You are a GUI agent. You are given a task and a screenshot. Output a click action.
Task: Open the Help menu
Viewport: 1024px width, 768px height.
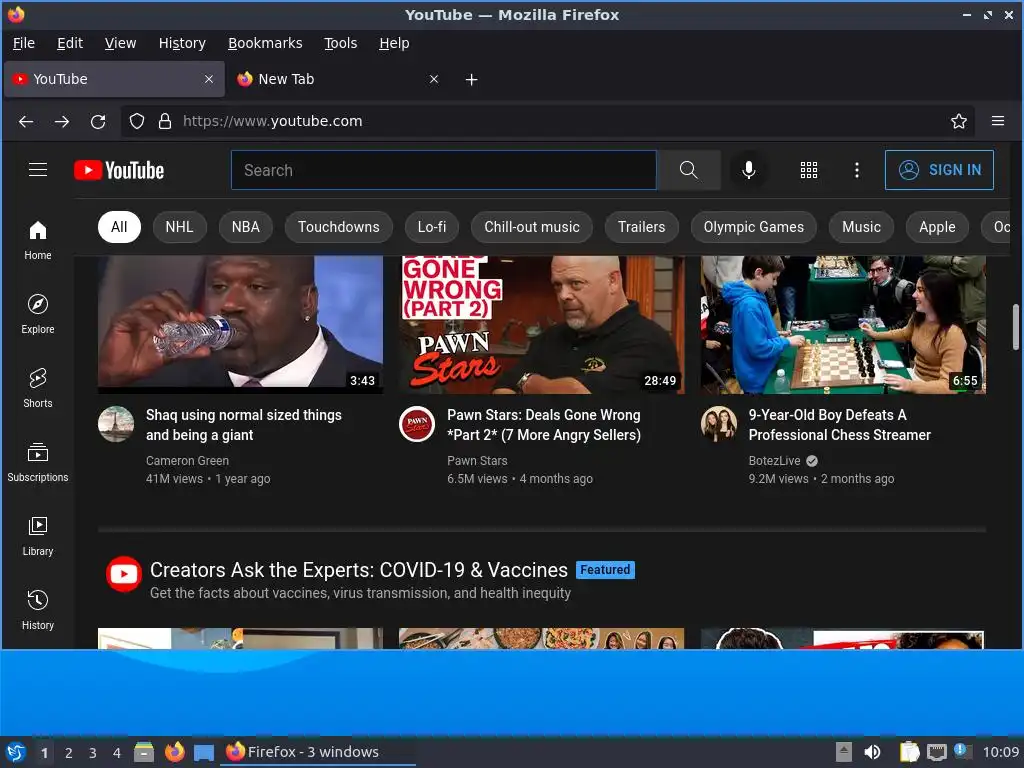click(x=394, y=43)
